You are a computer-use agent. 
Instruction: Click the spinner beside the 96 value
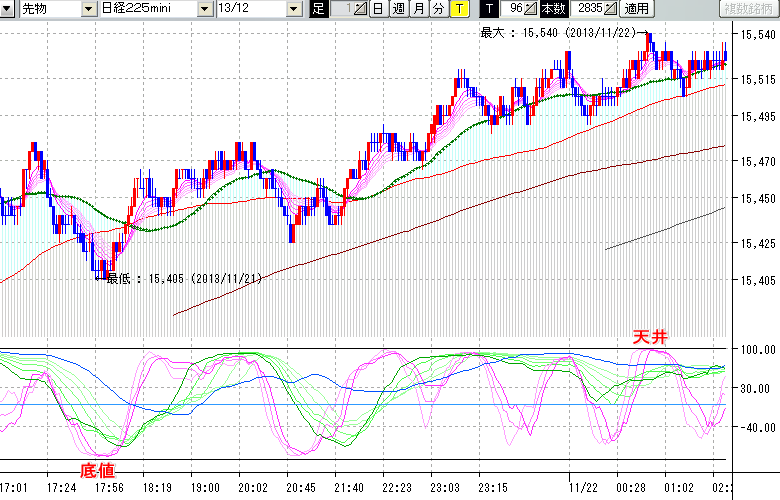tap(531, 9)
